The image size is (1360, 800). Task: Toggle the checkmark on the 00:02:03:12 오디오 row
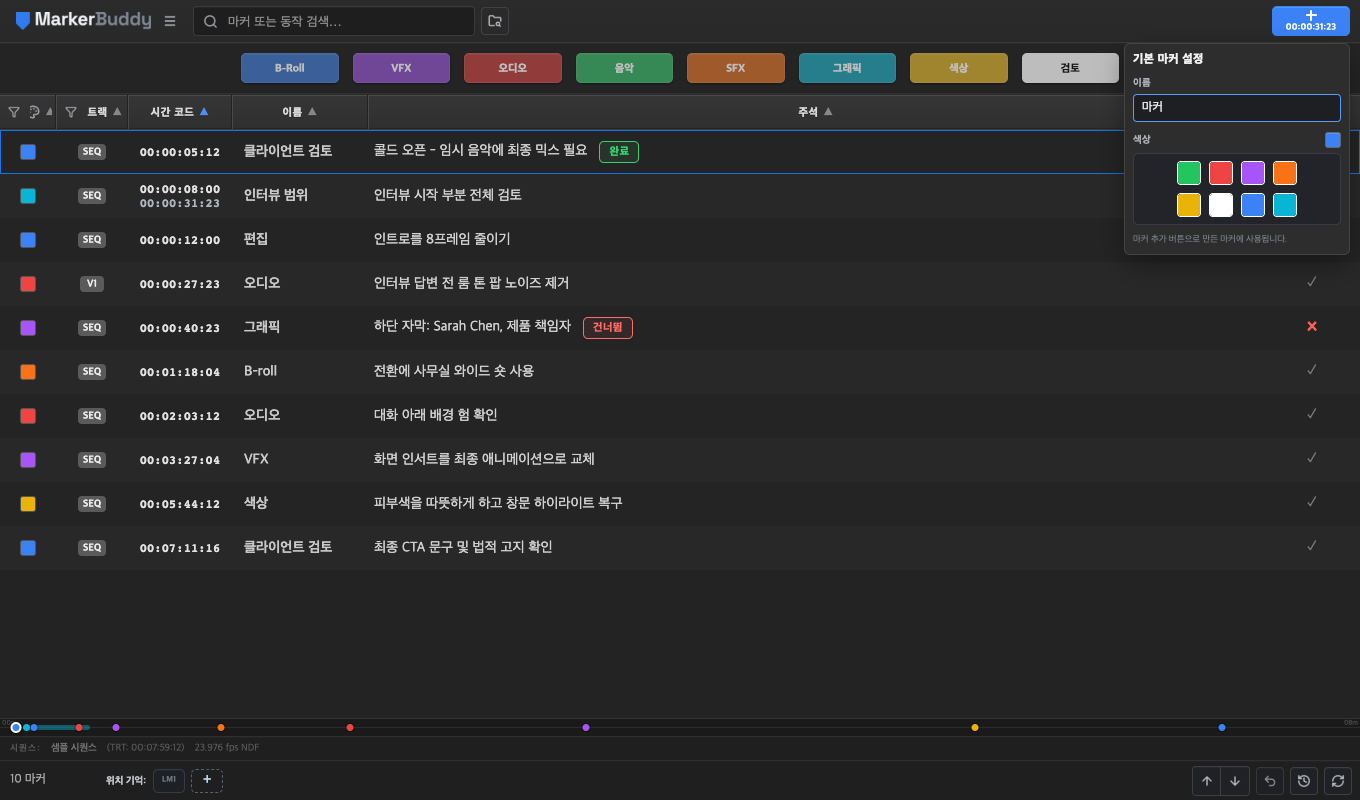pos(1312,415)
